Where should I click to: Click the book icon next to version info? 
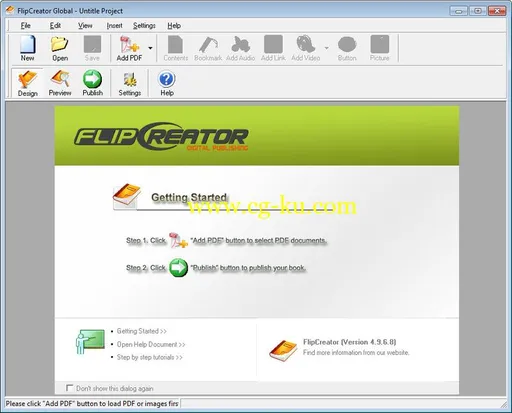coord(283,350)
